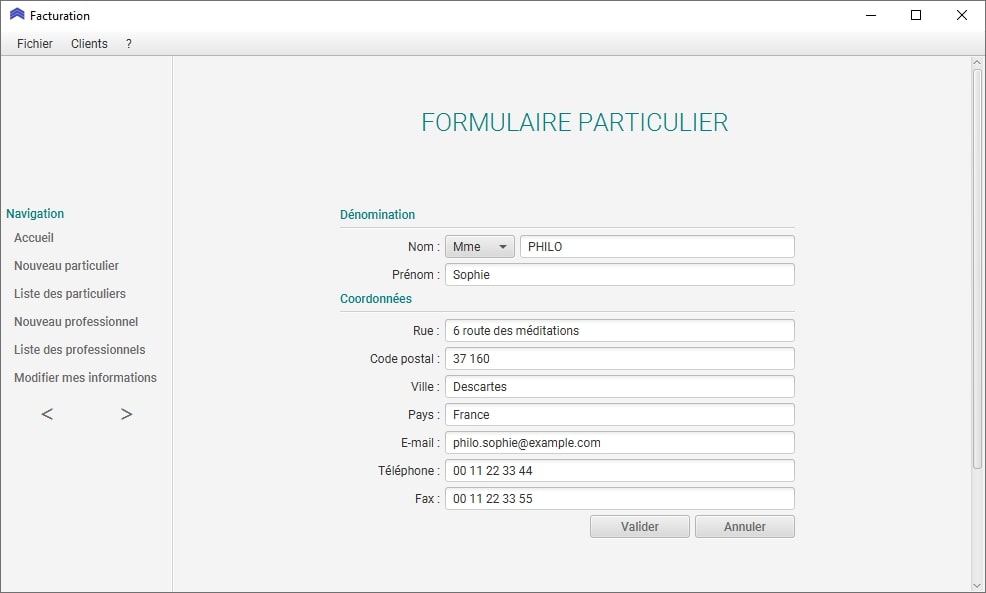Maximize the Facturation window

click(916, 15)
